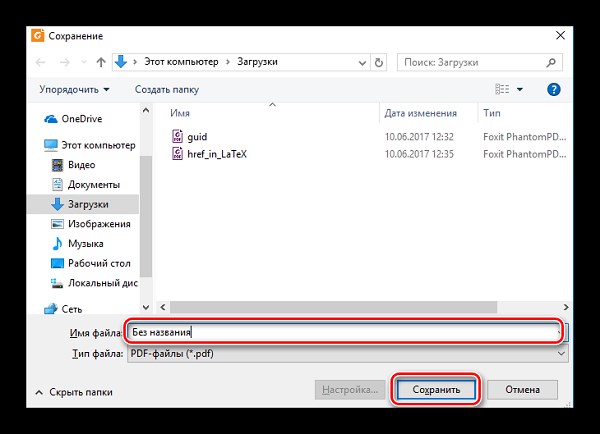This screenshot has width=600, height=434.
Task: Click Создать папку in the toolbar
Action: pos(167,90)
